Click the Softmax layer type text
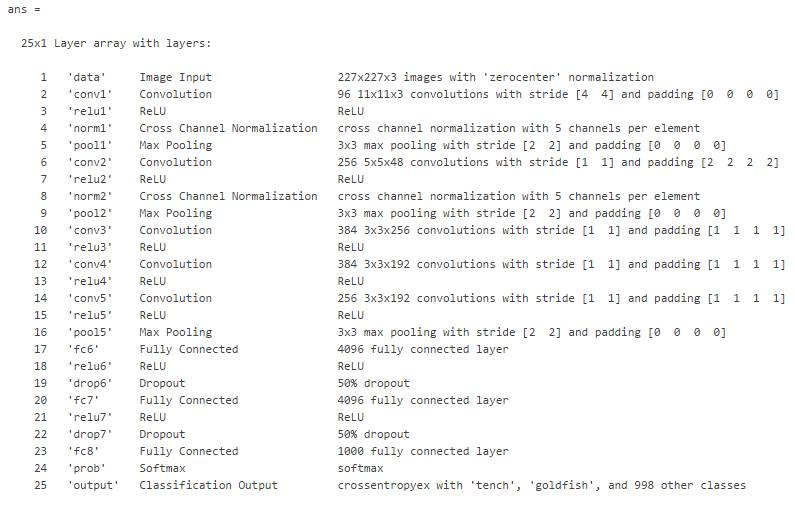Screen dimensions: 795x505 point(162,468)
